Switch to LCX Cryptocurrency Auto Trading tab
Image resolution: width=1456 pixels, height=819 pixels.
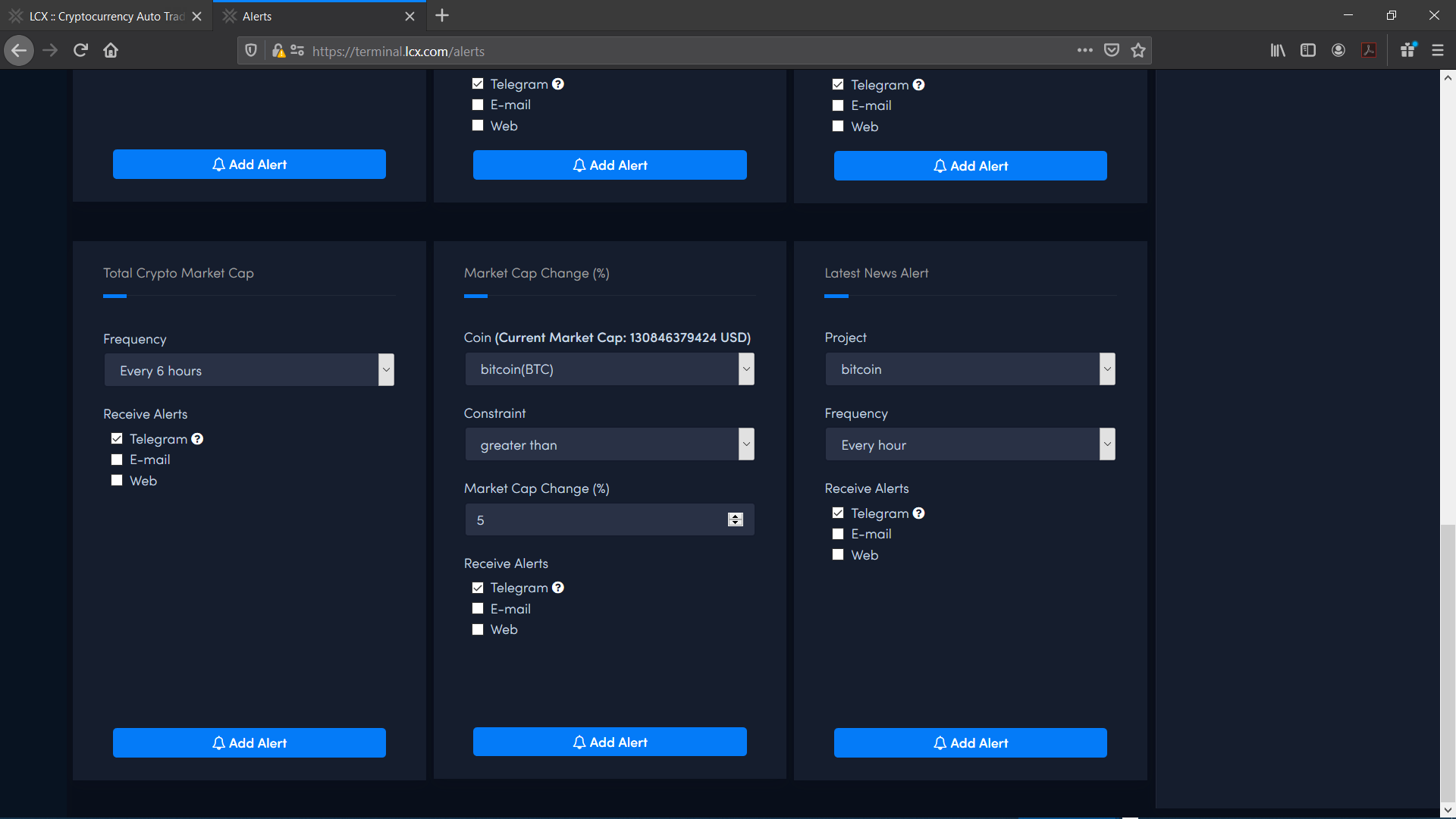pos(106,16)
